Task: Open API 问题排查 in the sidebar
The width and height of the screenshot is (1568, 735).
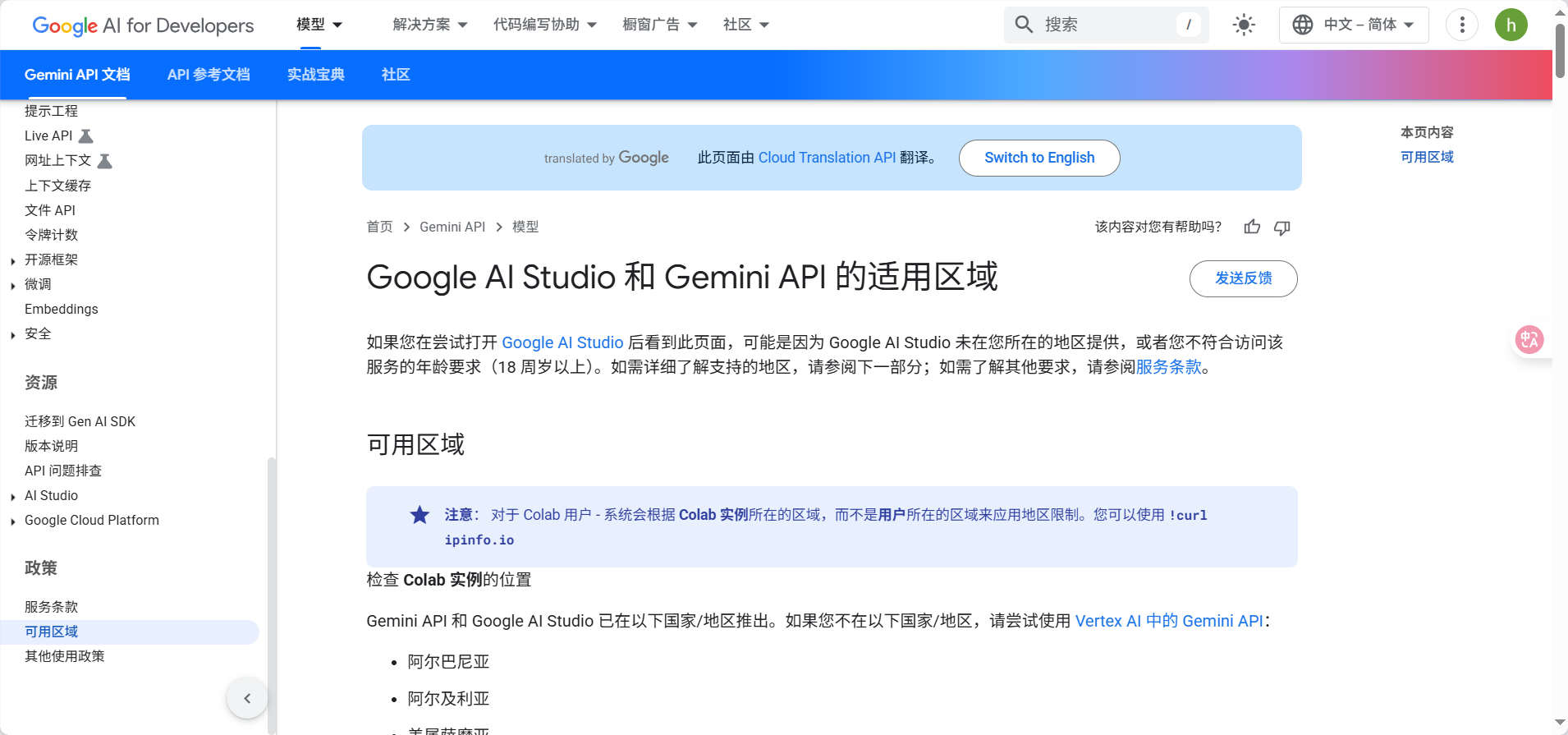Action: 63,471
